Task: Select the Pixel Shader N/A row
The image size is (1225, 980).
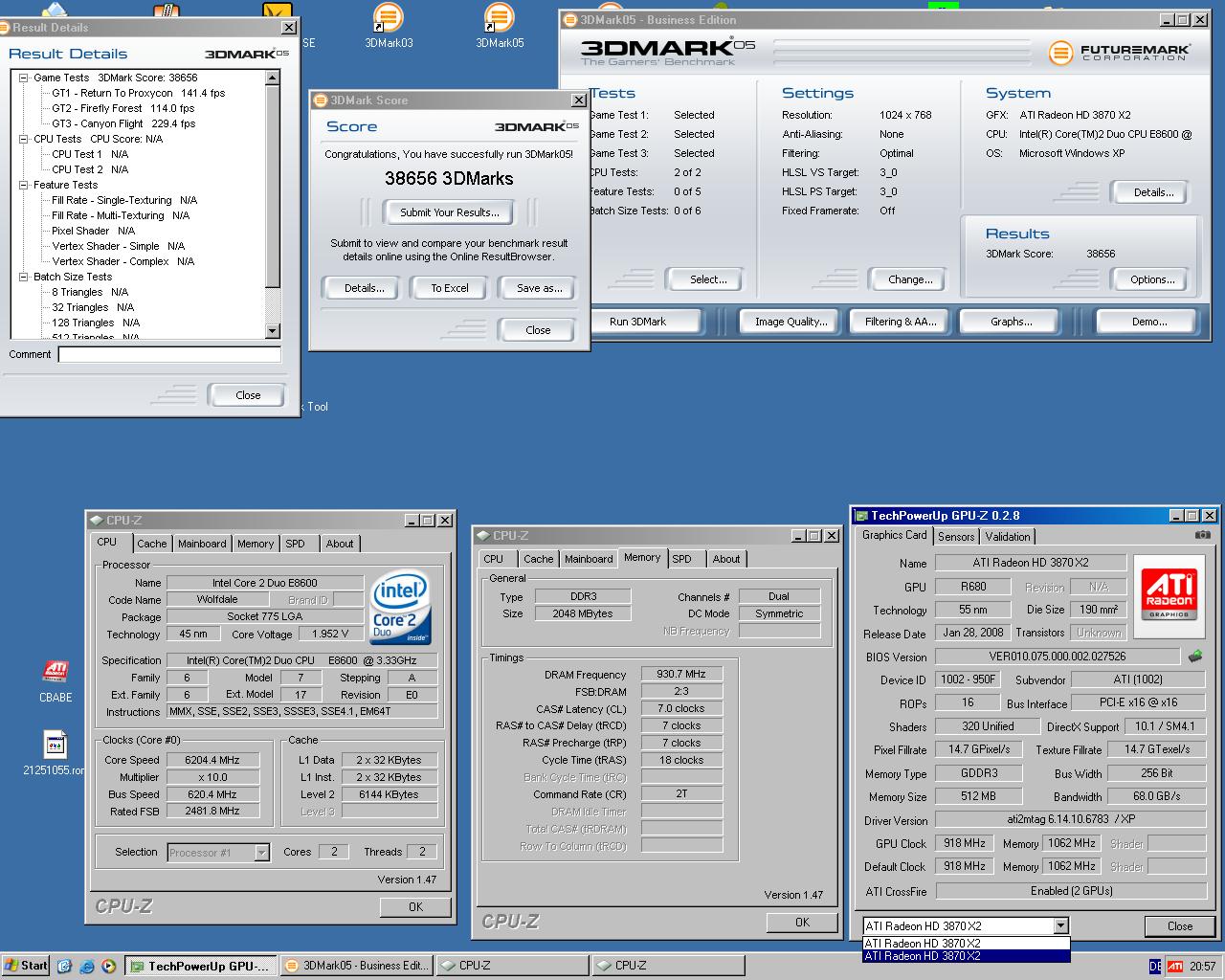Action: [94, 232]
